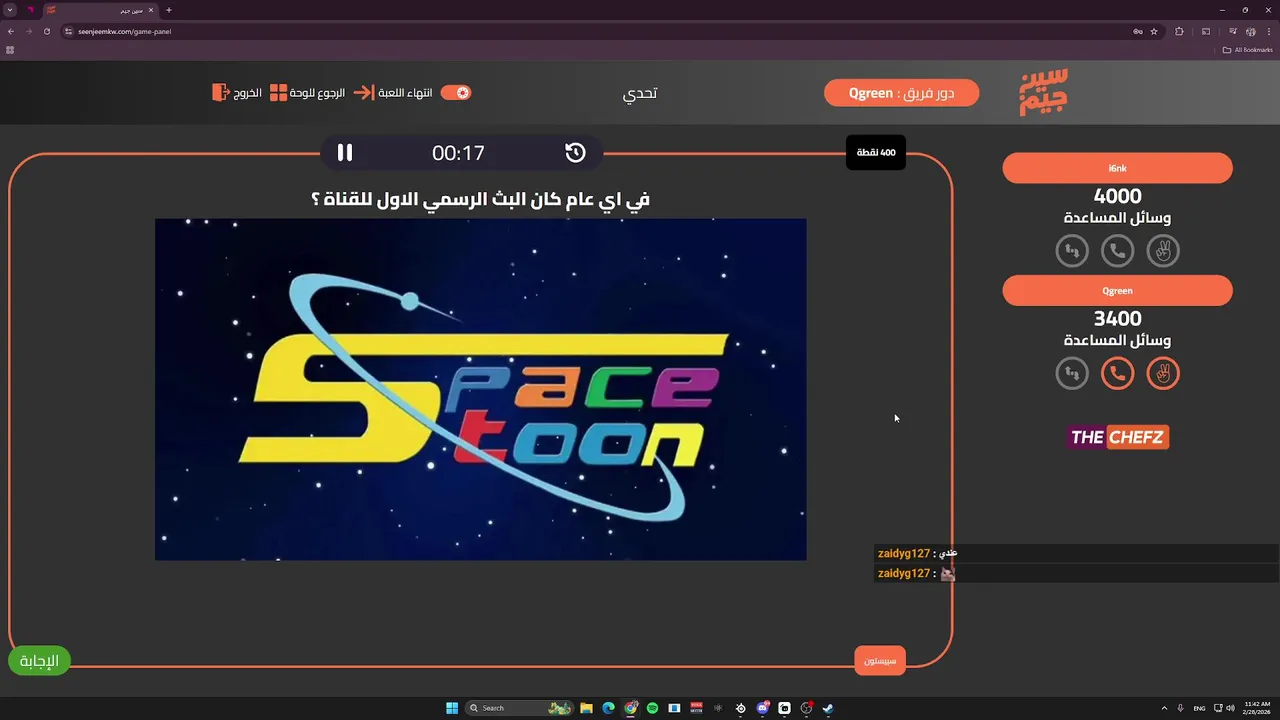Click the arrow-to-line icon beside انتهاء اللعبة
This screenshot has height=720, width=1280.
[x=364, y=92]
